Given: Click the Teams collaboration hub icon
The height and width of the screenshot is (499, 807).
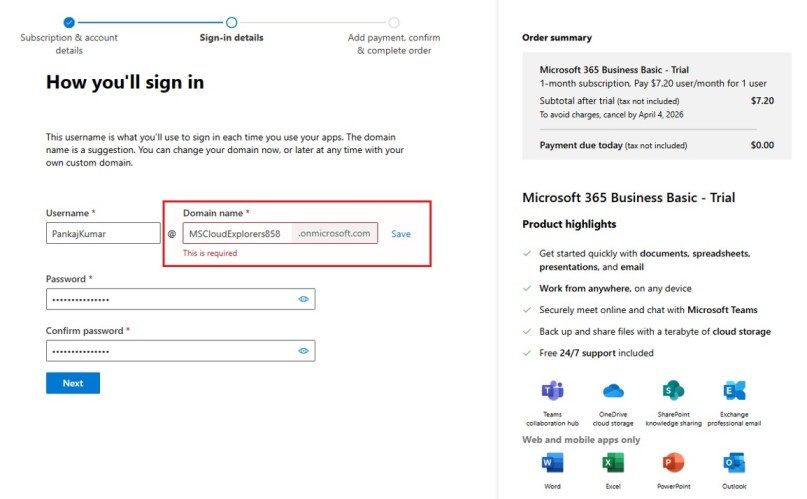Looking at the screenshot, I should pyautogui.click(x=552, y=390).
